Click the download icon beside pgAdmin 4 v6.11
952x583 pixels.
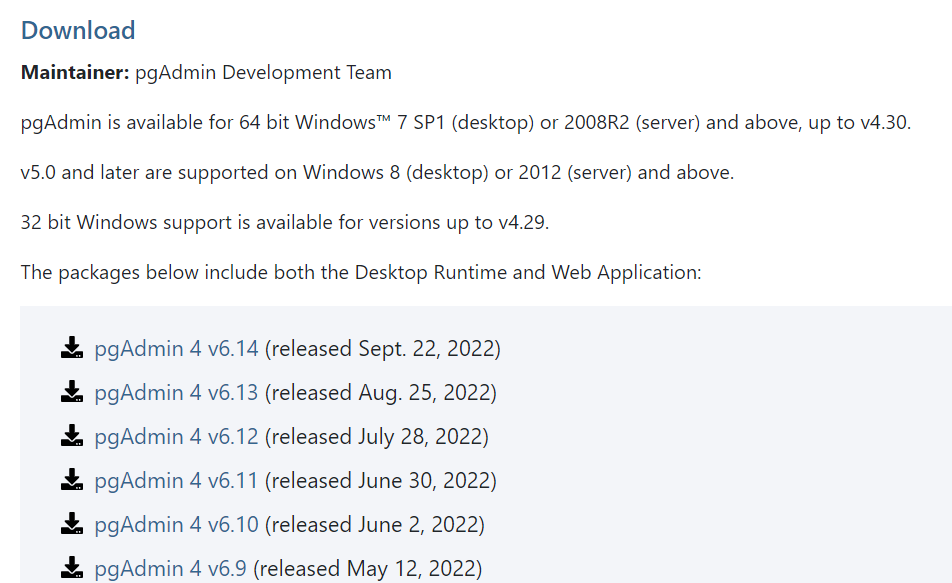pyautogui.click(x=71, y=480)
